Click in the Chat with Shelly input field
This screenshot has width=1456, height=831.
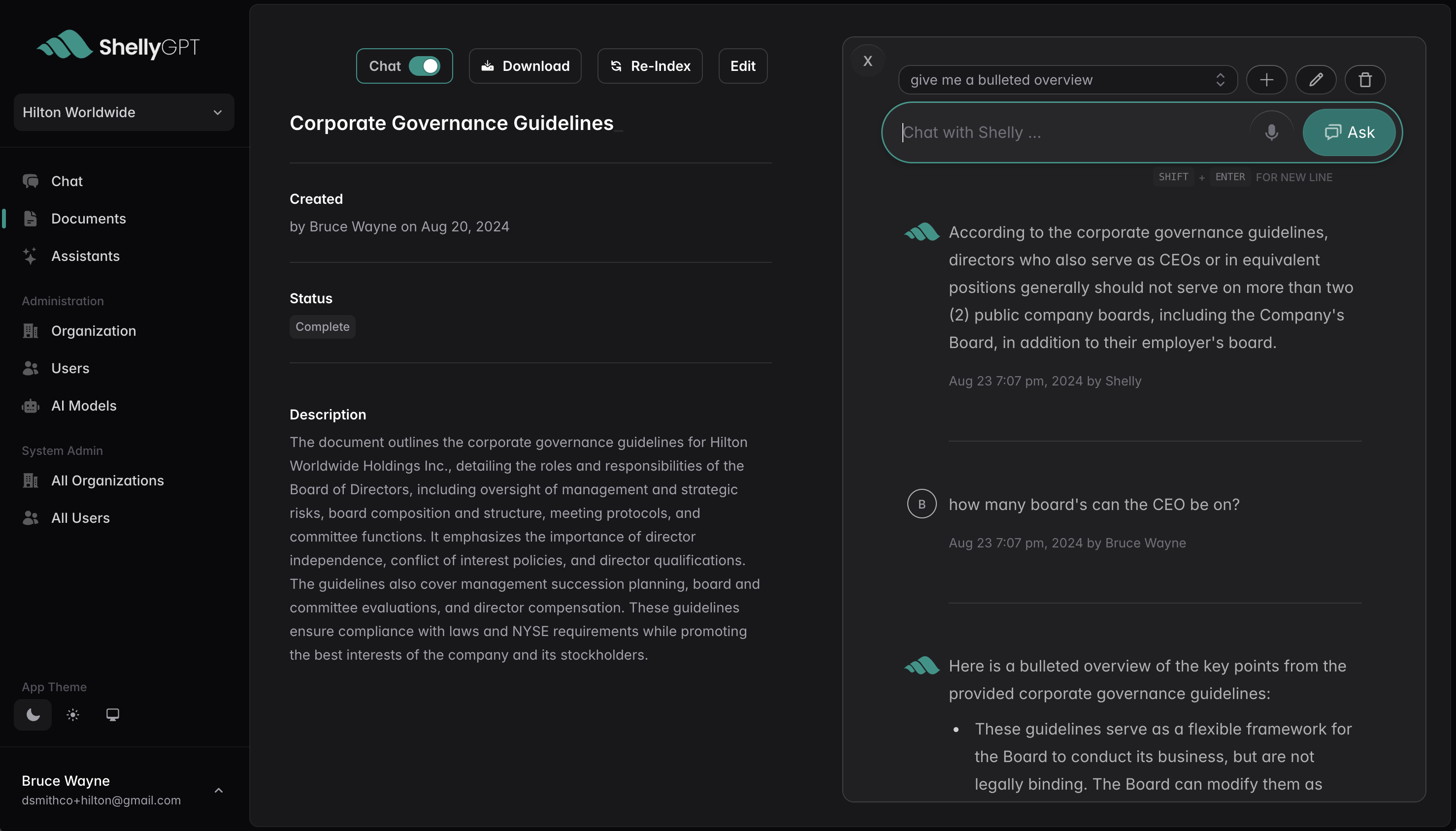point(1057,132)
